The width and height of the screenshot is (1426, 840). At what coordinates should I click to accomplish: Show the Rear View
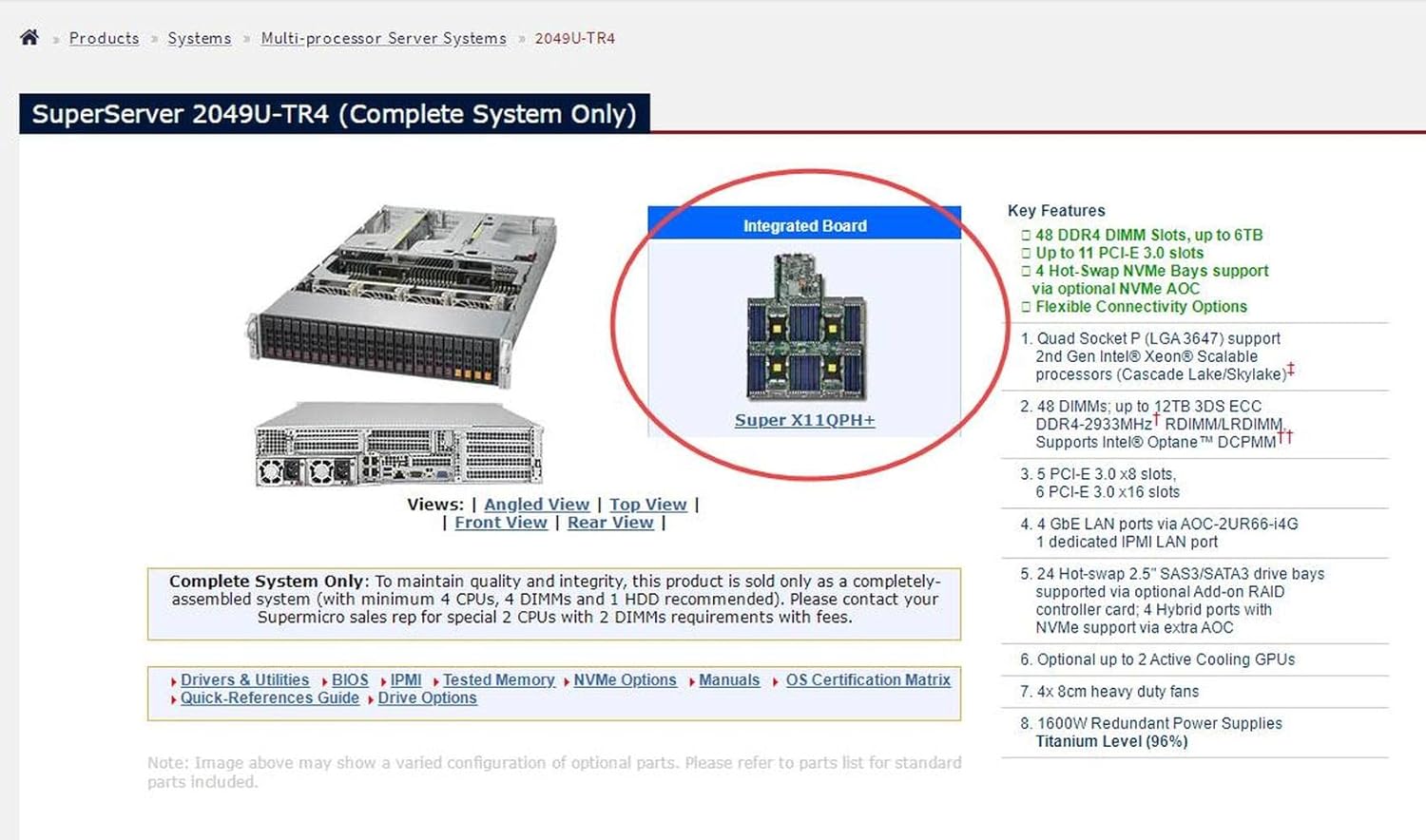click(x=610, y=523)
